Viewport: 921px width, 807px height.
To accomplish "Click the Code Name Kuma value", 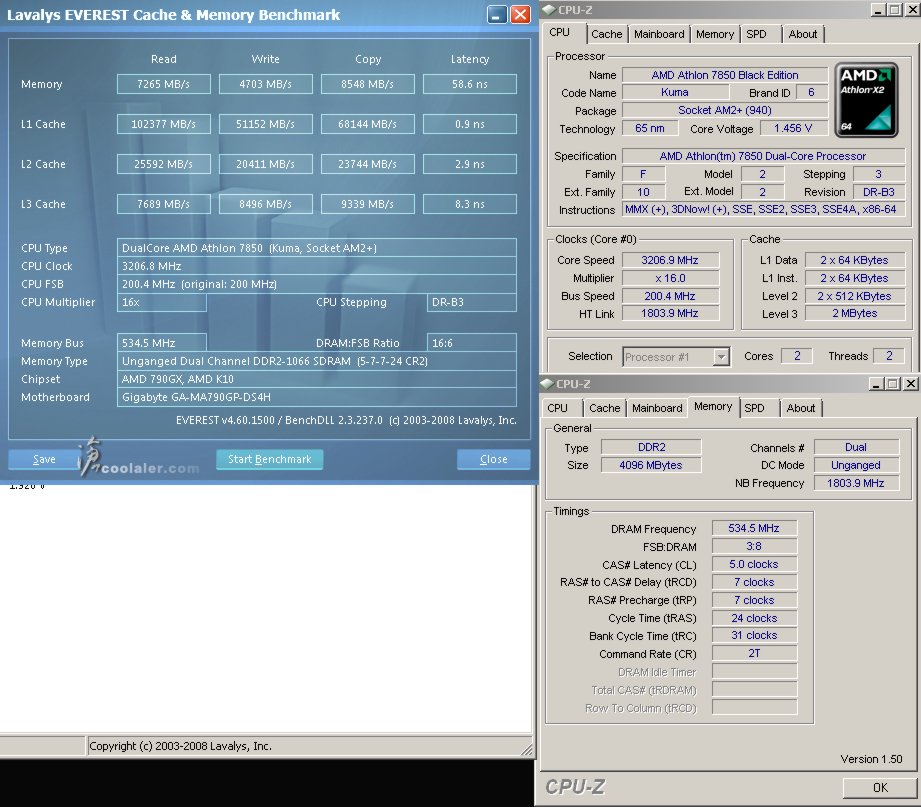I will [675, 92].
